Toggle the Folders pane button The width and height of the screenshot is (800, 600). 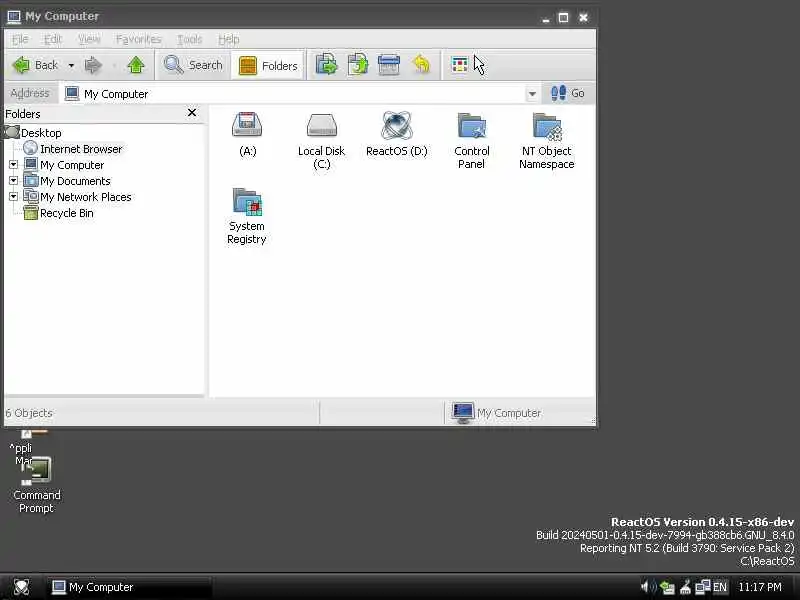point(268,65)
